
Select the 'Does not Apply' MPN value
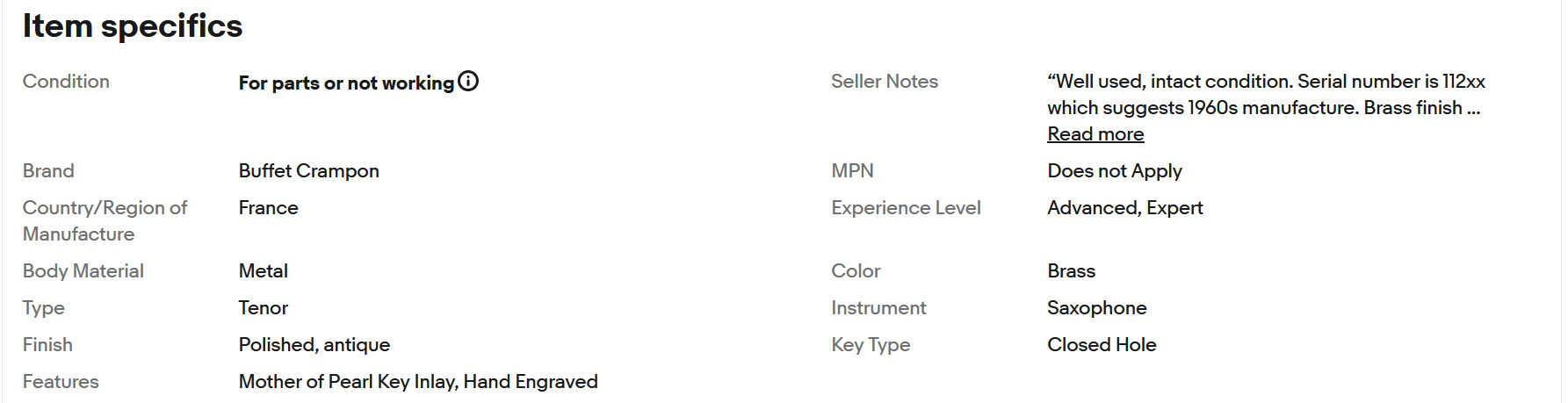[1115, 171]
